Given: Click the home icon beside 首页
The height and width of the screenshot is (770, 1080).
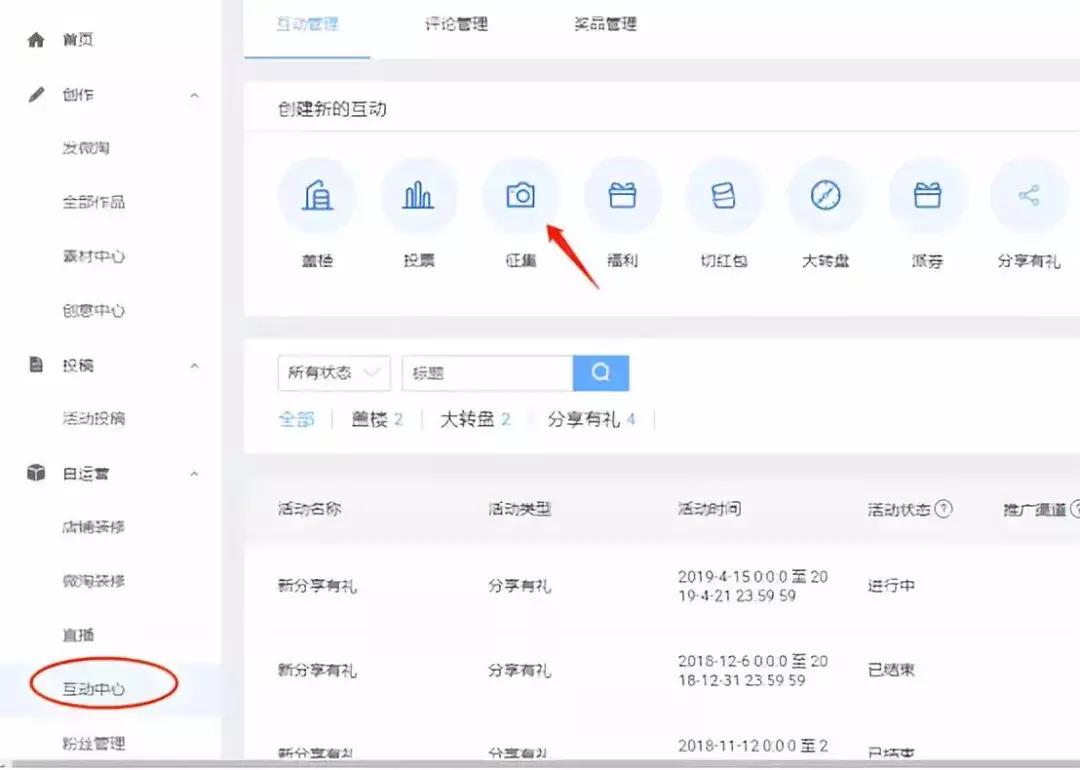Looking at the screenshot, I should (37, 39).
